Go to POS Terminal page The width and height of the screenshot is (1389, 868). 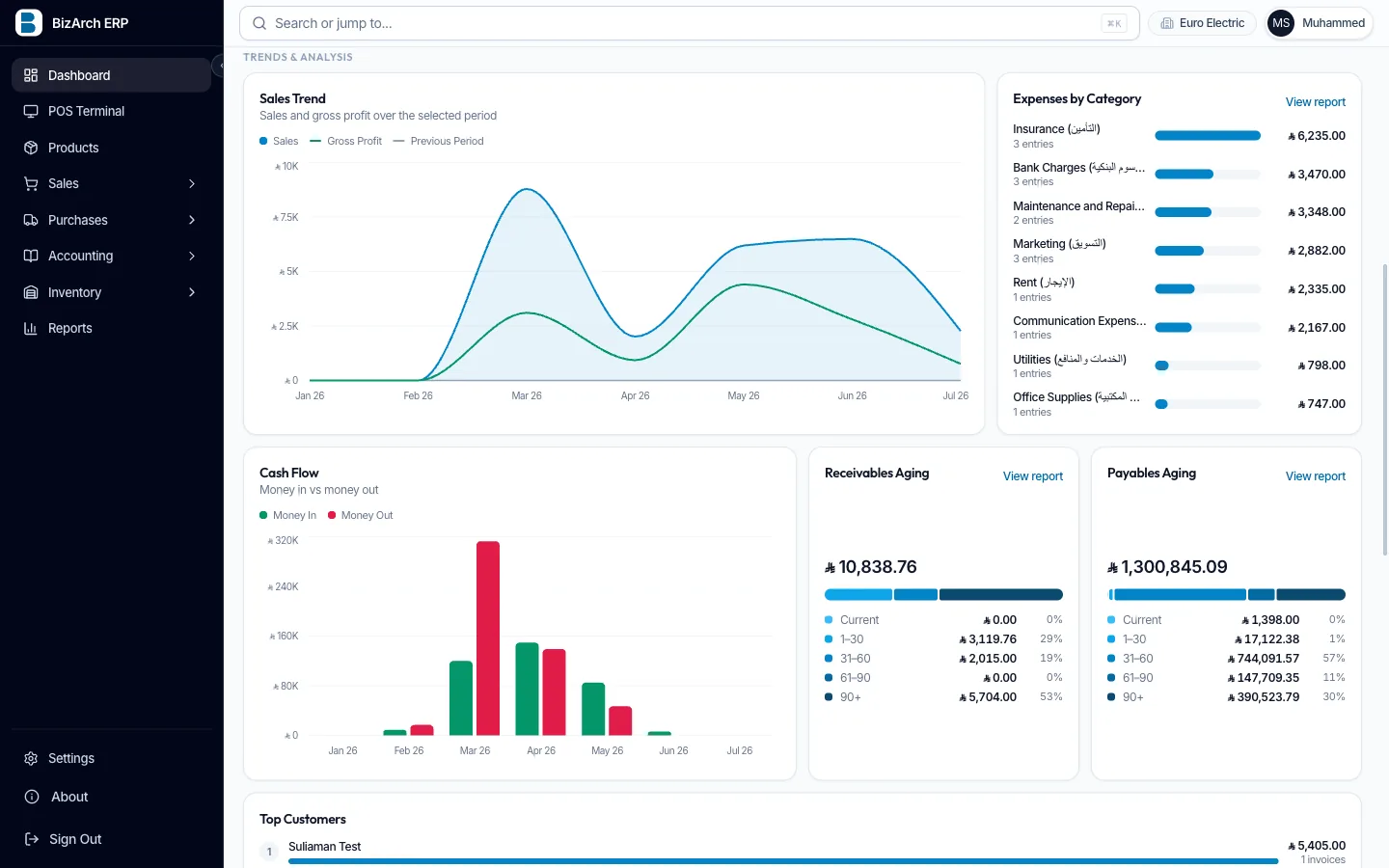click(x=111, y=111)
